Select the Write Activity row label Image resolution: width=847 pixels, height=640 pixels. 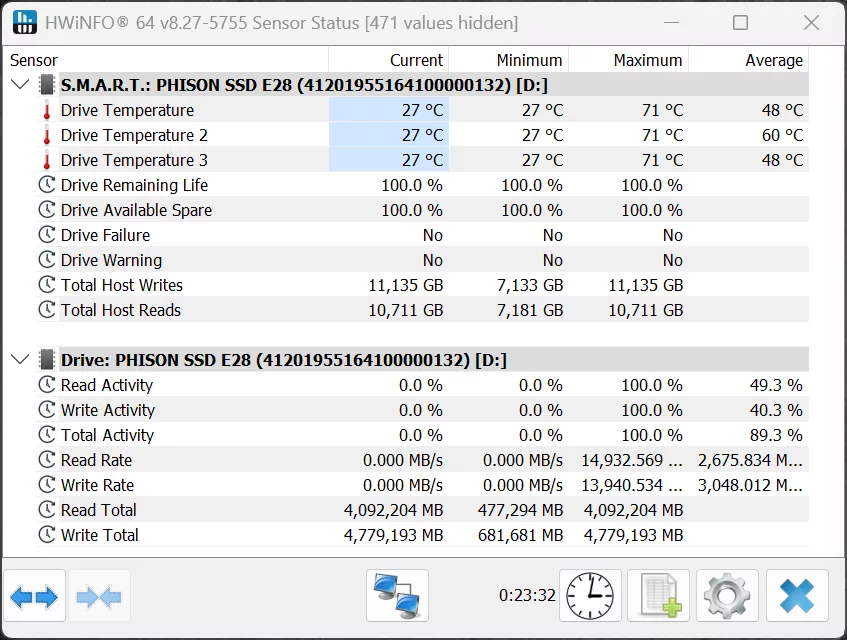108,409
